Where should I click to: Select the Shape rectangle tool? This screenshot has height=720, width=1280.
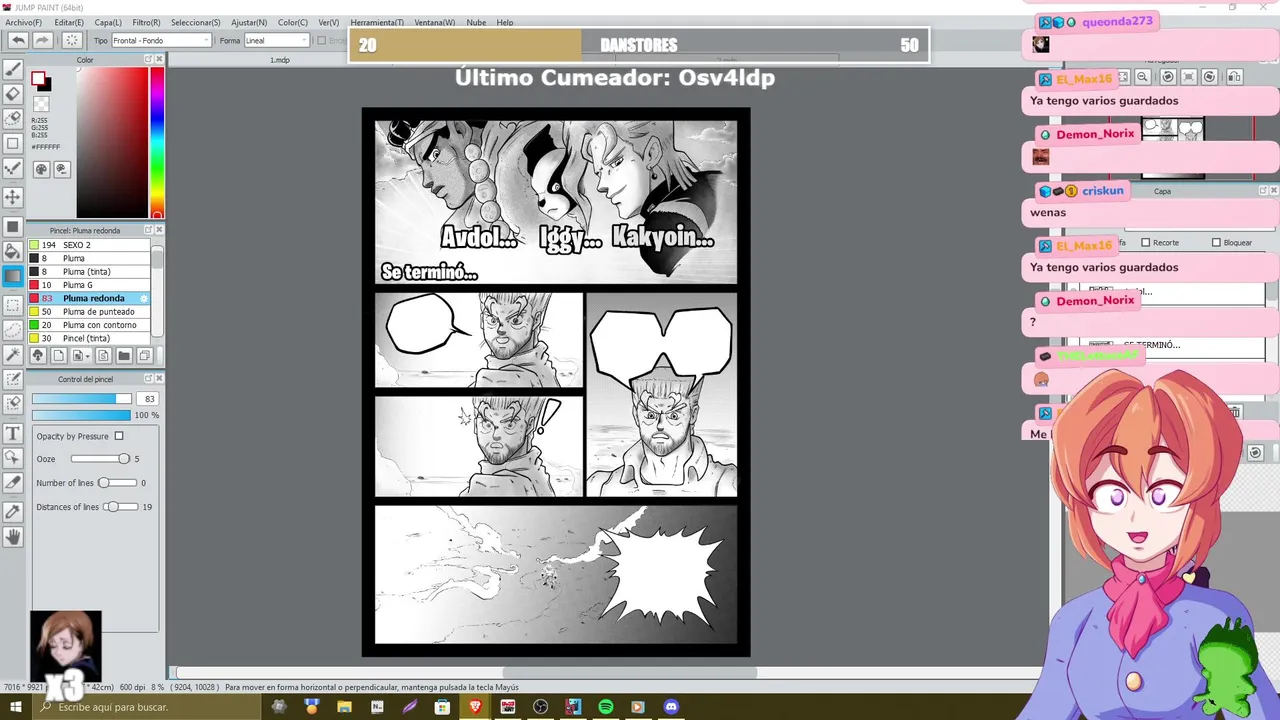pos(13,143)
